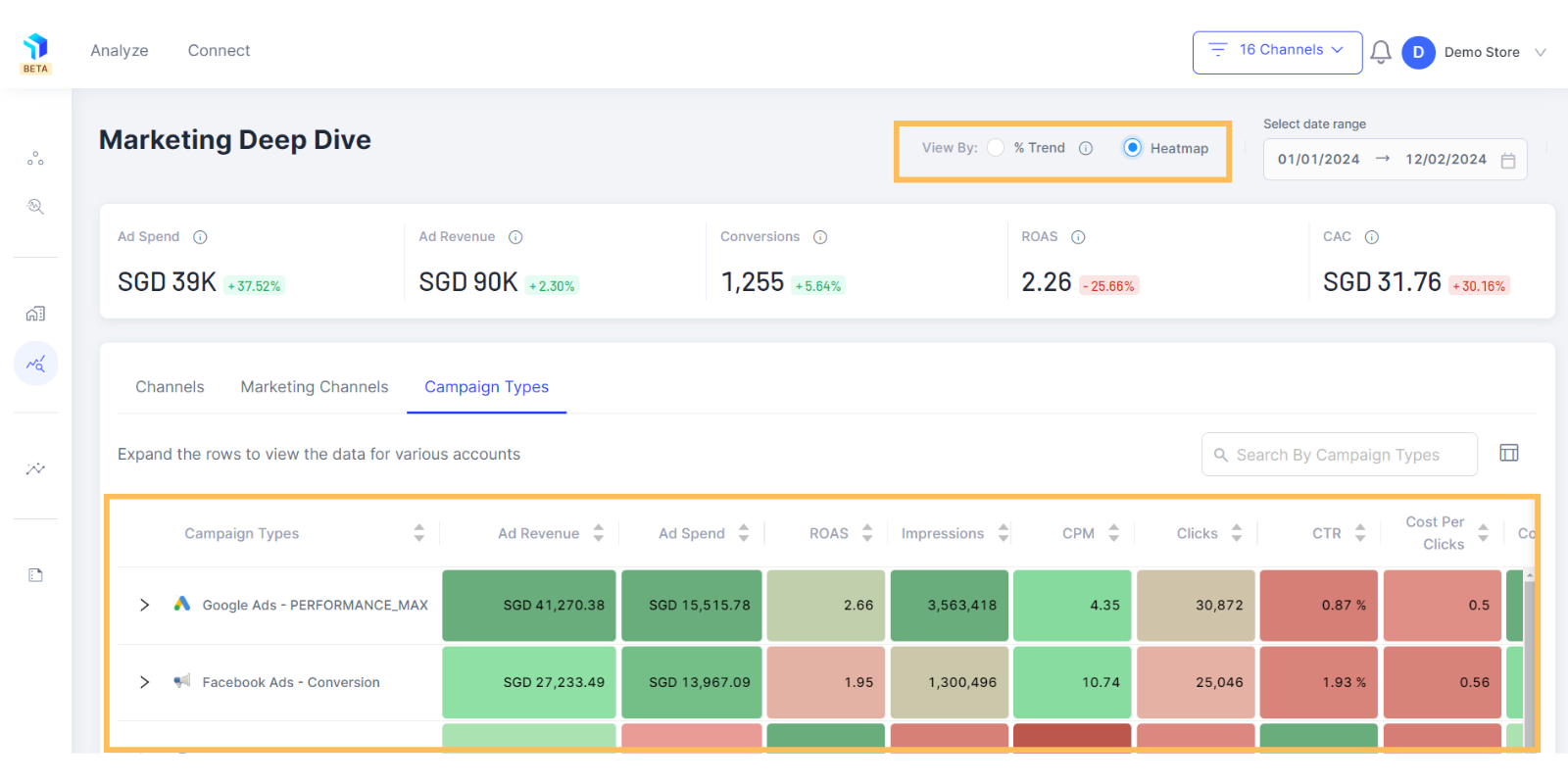The width and height of the screenshot is (1568, 784).
Task: Open the calendar icon in date range
Action: pos(1508,161)
